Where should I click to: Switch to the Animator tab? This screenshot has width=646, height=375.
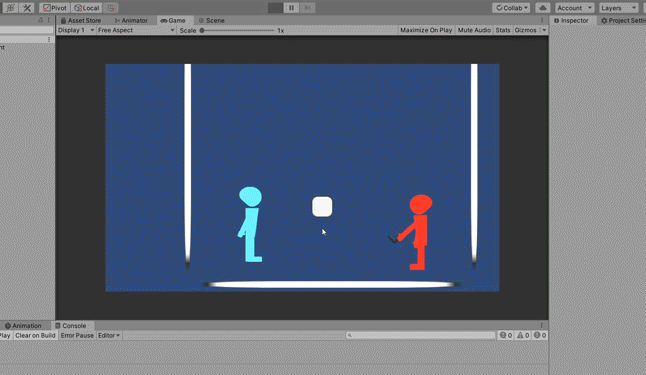click(x=131, y=20)
